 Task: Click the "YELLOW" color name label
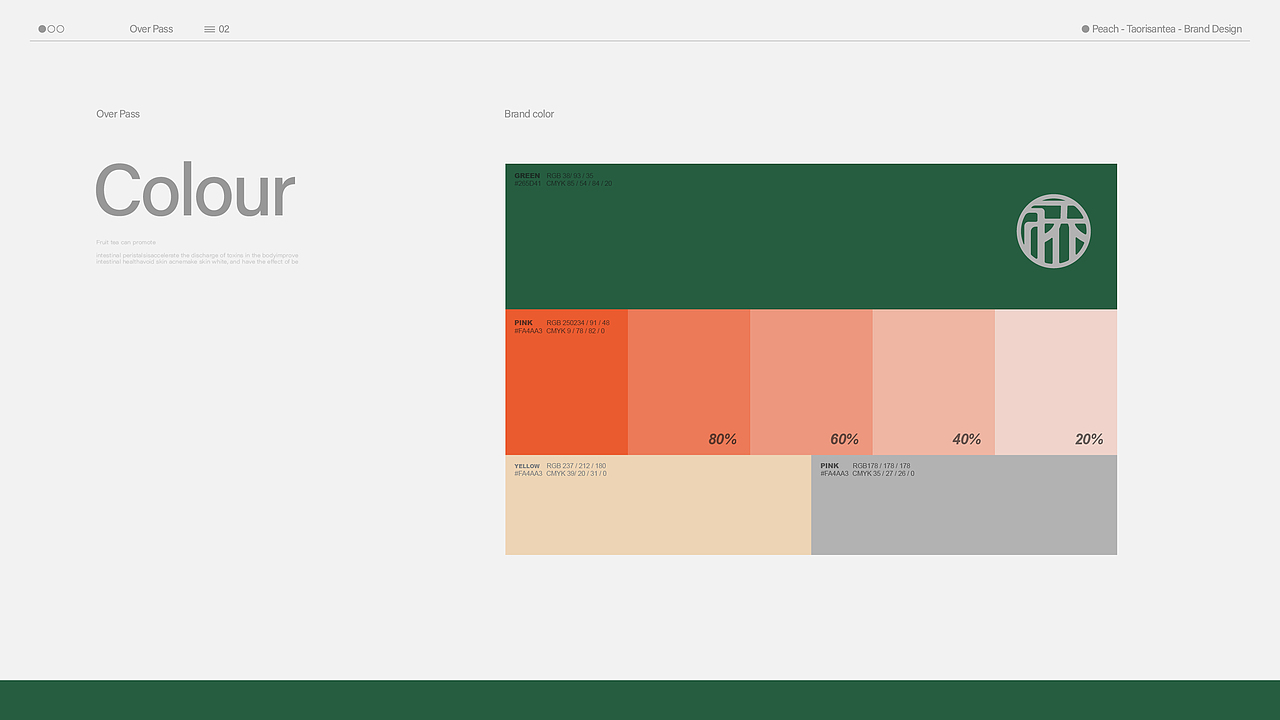coord(527,466)
